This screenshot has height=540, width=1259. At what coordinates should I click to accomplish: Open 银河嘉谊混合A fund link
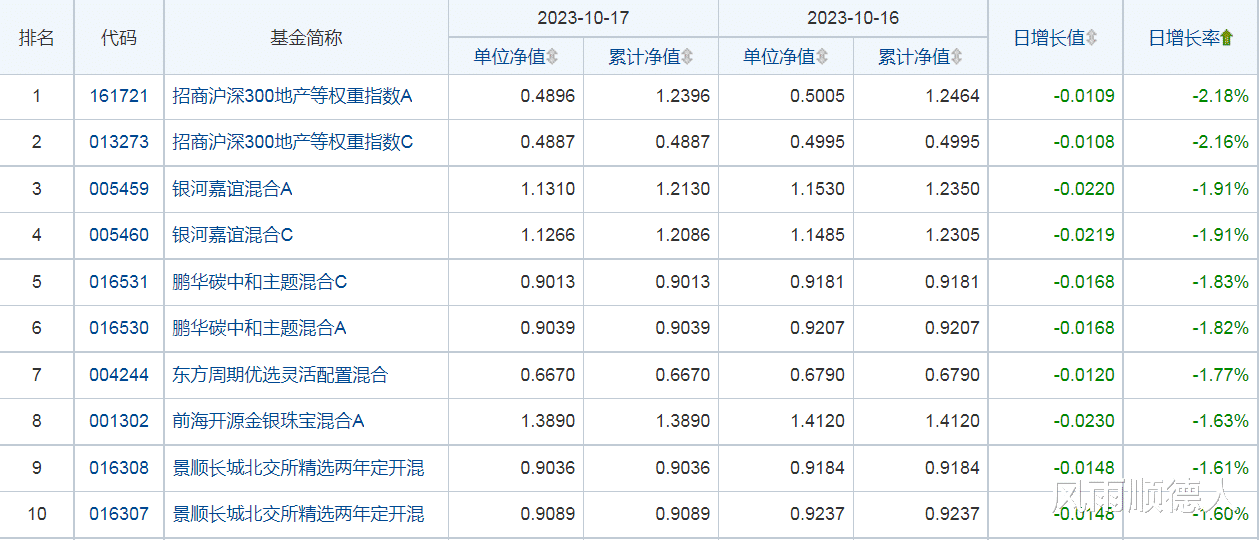(233, 189)
